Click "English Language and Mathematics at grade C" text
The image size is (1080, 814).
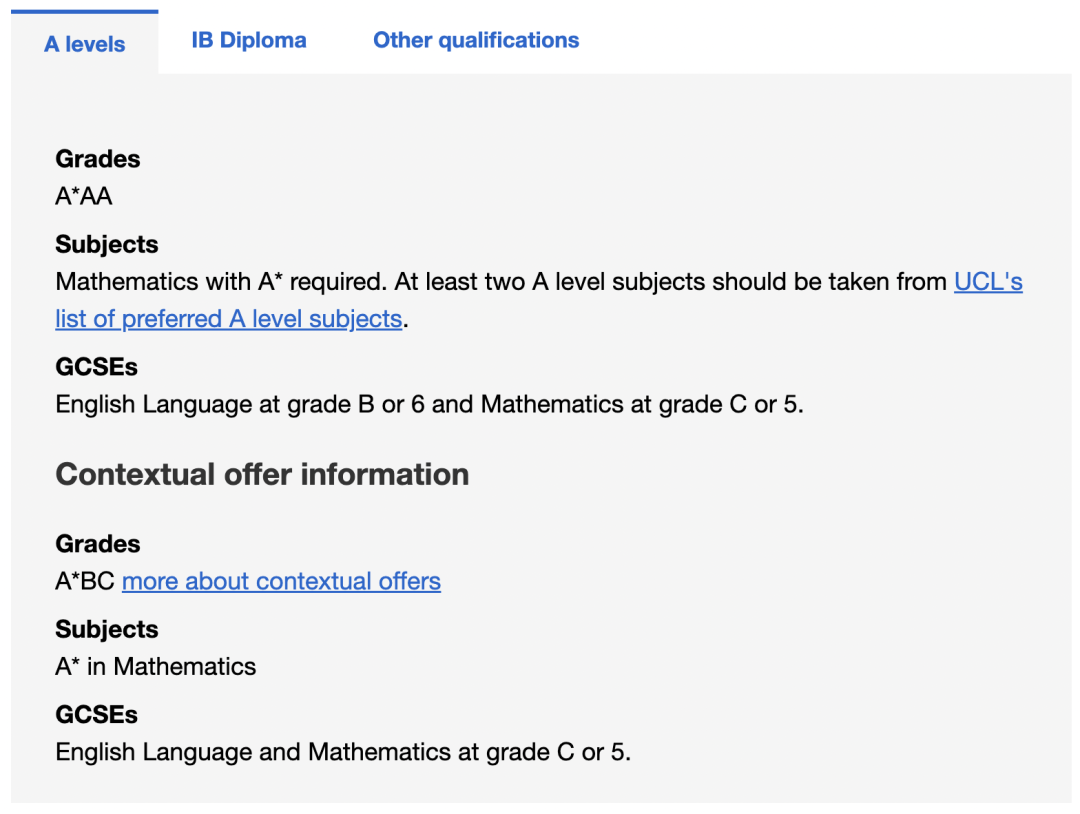tap(315, 752)
